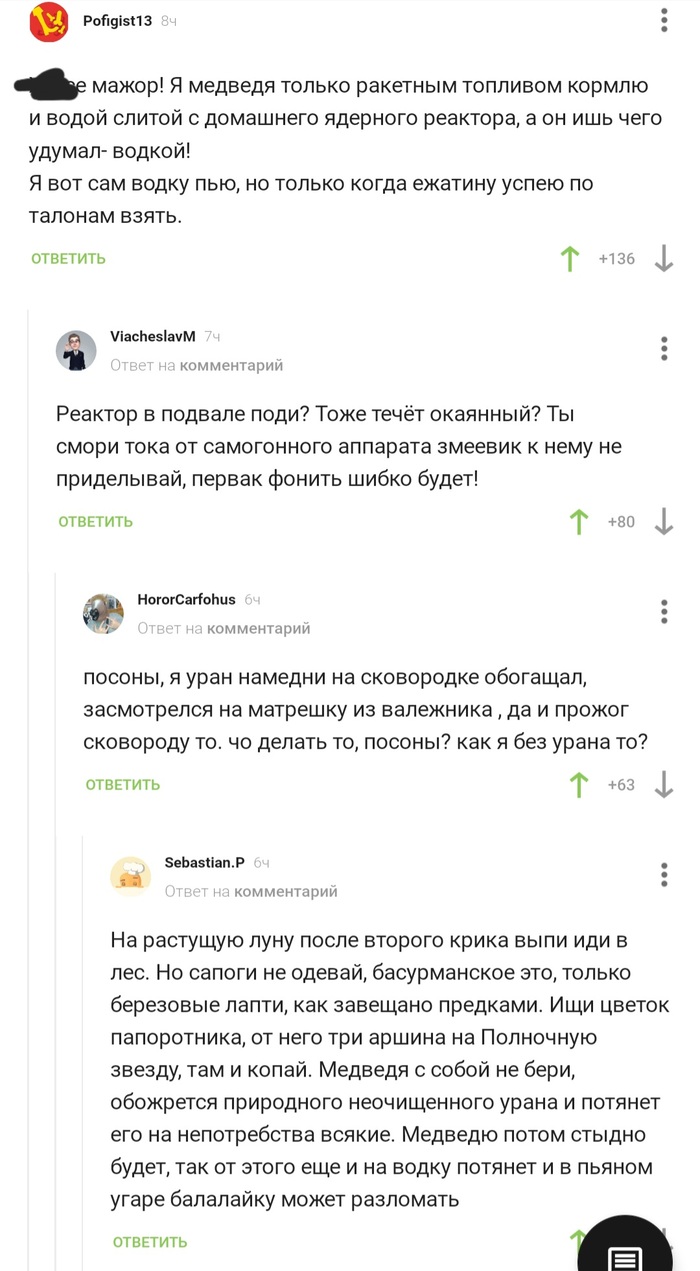Tap the Sebastian.P username
This screenshot has width=700, height=1271.
(x=204, y=863)
